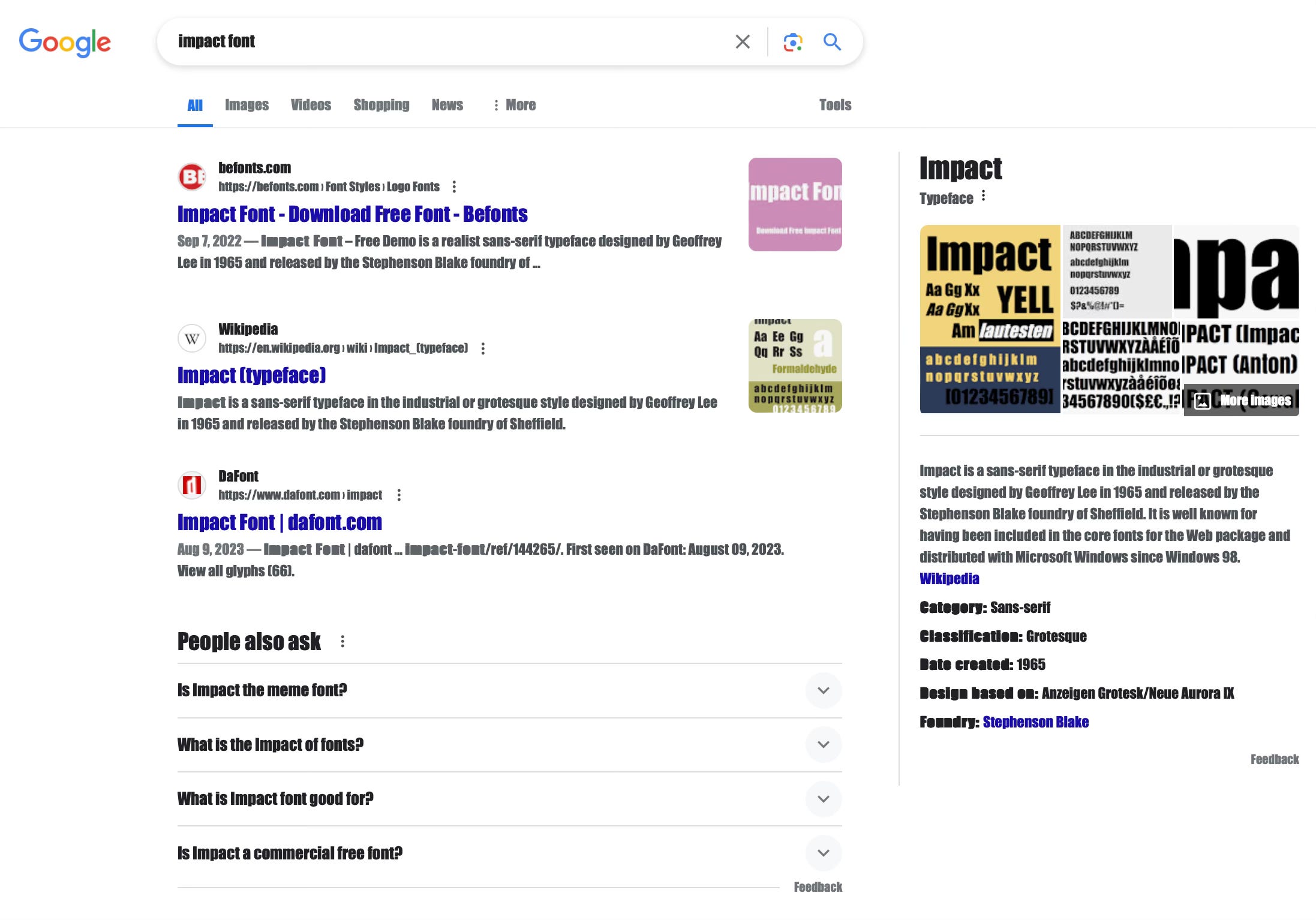Open Typeface knowledge panel options menu
The image size is (1316, 920).
pyautogui.click(x=983, y=196)
